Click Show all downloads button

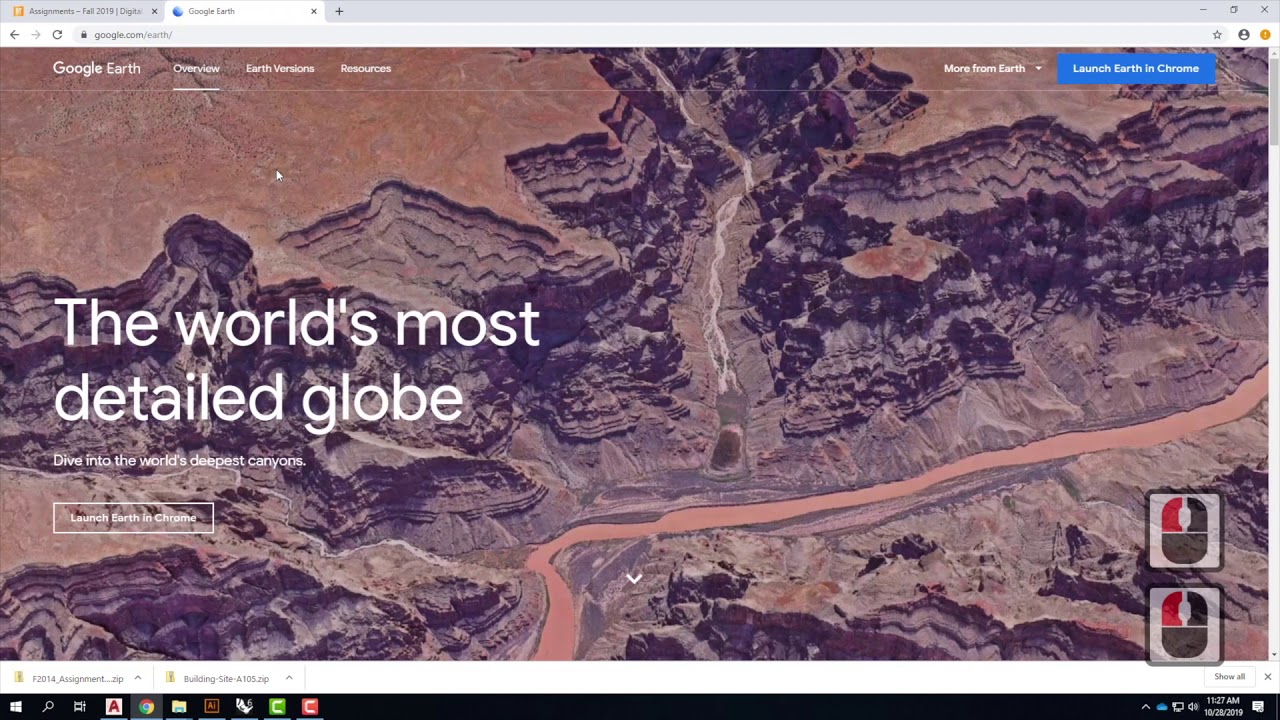tap(1229, 677)
